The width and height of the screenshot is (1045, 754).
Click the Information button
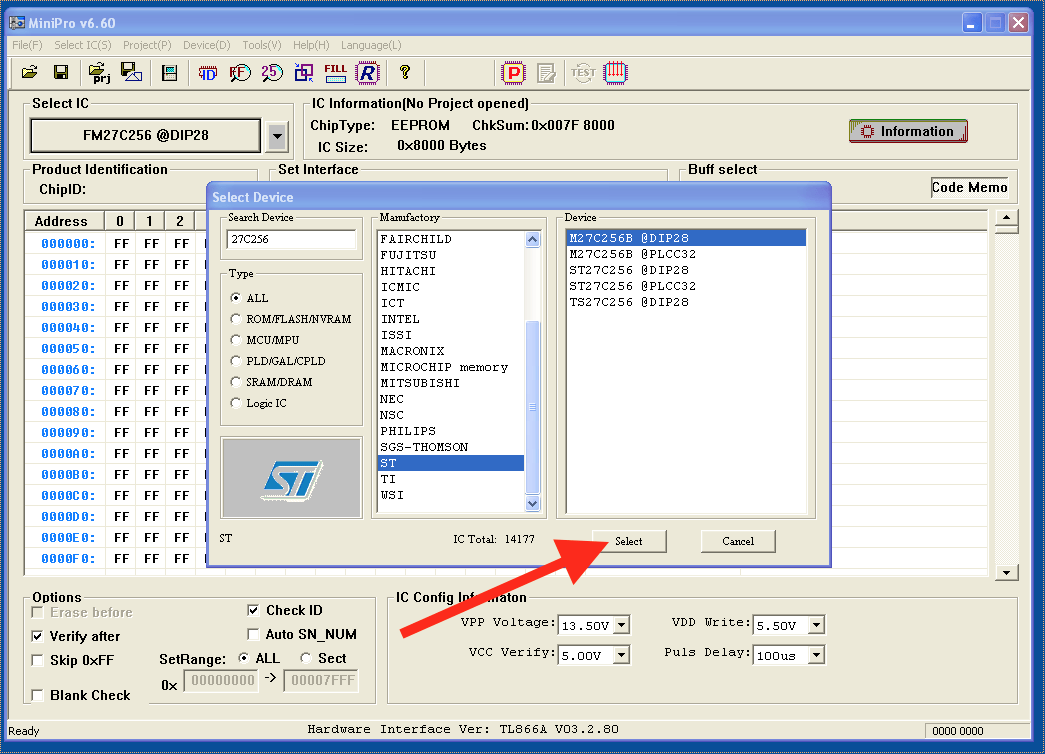(x=907, y=130)
